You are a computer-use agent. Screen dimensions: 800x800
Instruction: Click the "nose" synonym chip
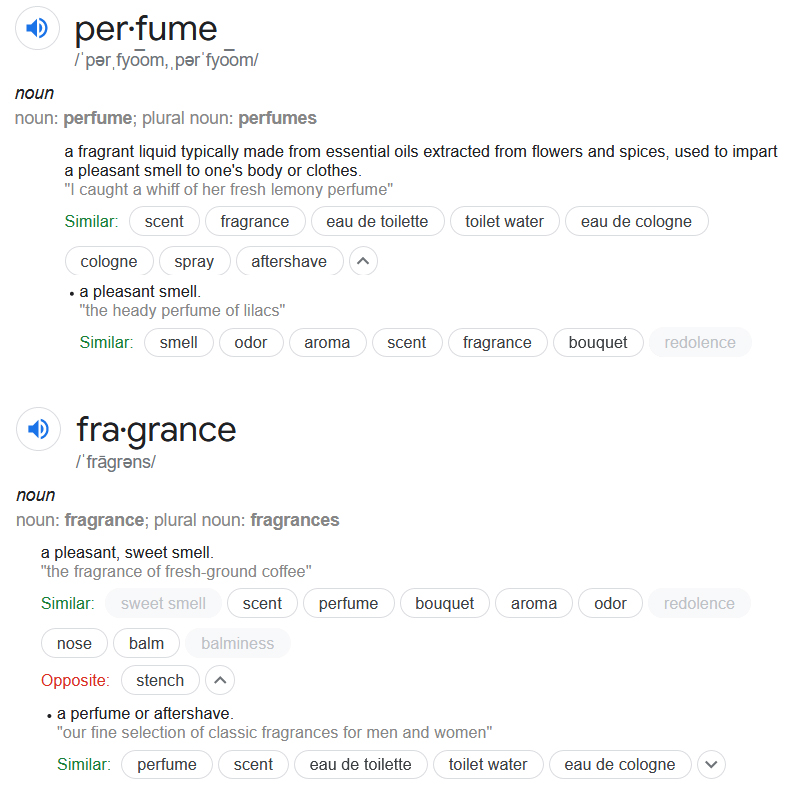74,644
